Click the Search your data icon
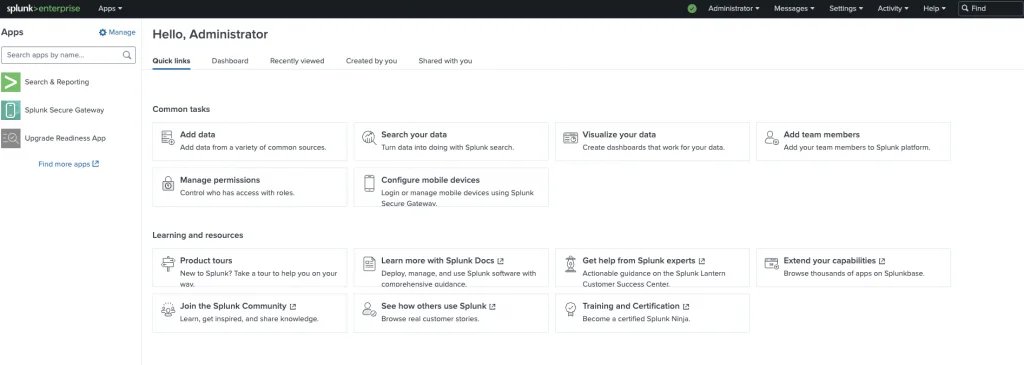Image resolution: width=1024 pixels, height=365 pixels. point(369,138)
